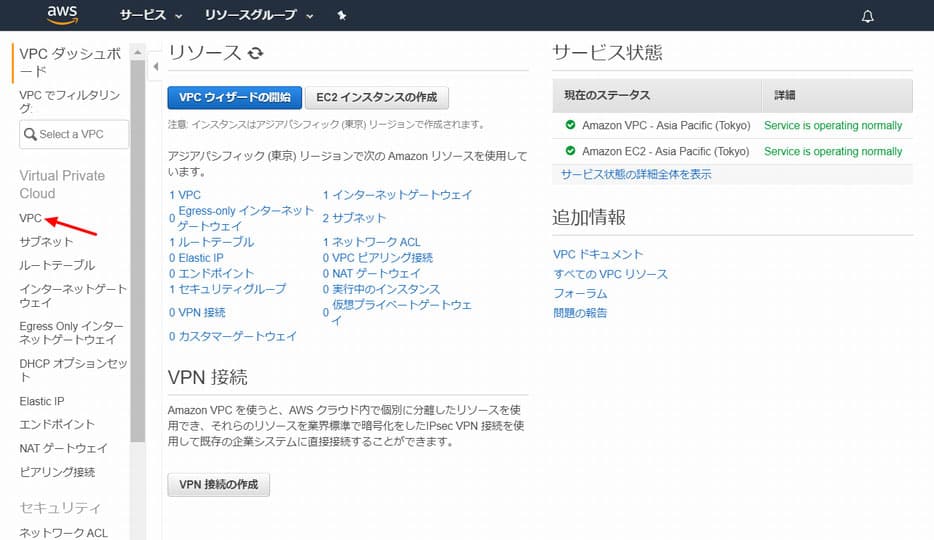Image resolution: width=934 pixels, height=540 pixels.
Task: Open the 0 実行中のインスタンス resource link
Action: 381,289
